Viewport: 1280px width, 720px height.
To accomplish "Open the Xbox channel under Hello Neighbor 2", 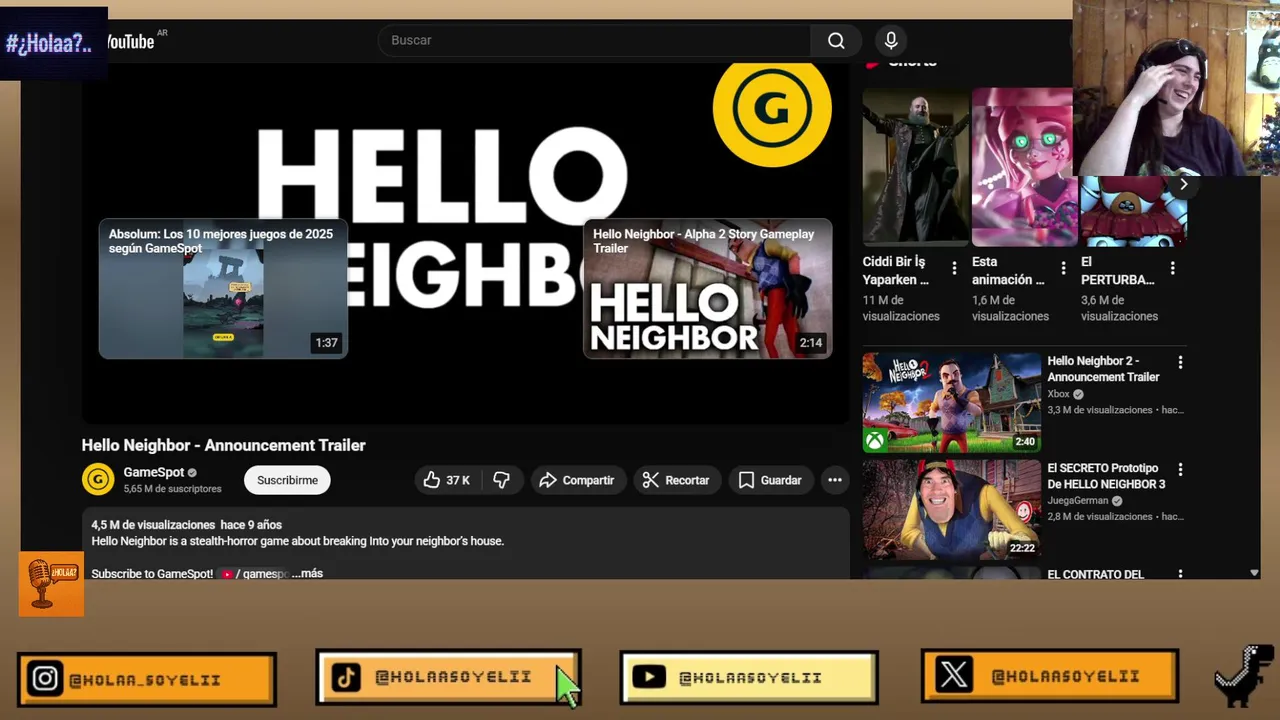I will coord(1058,394).
